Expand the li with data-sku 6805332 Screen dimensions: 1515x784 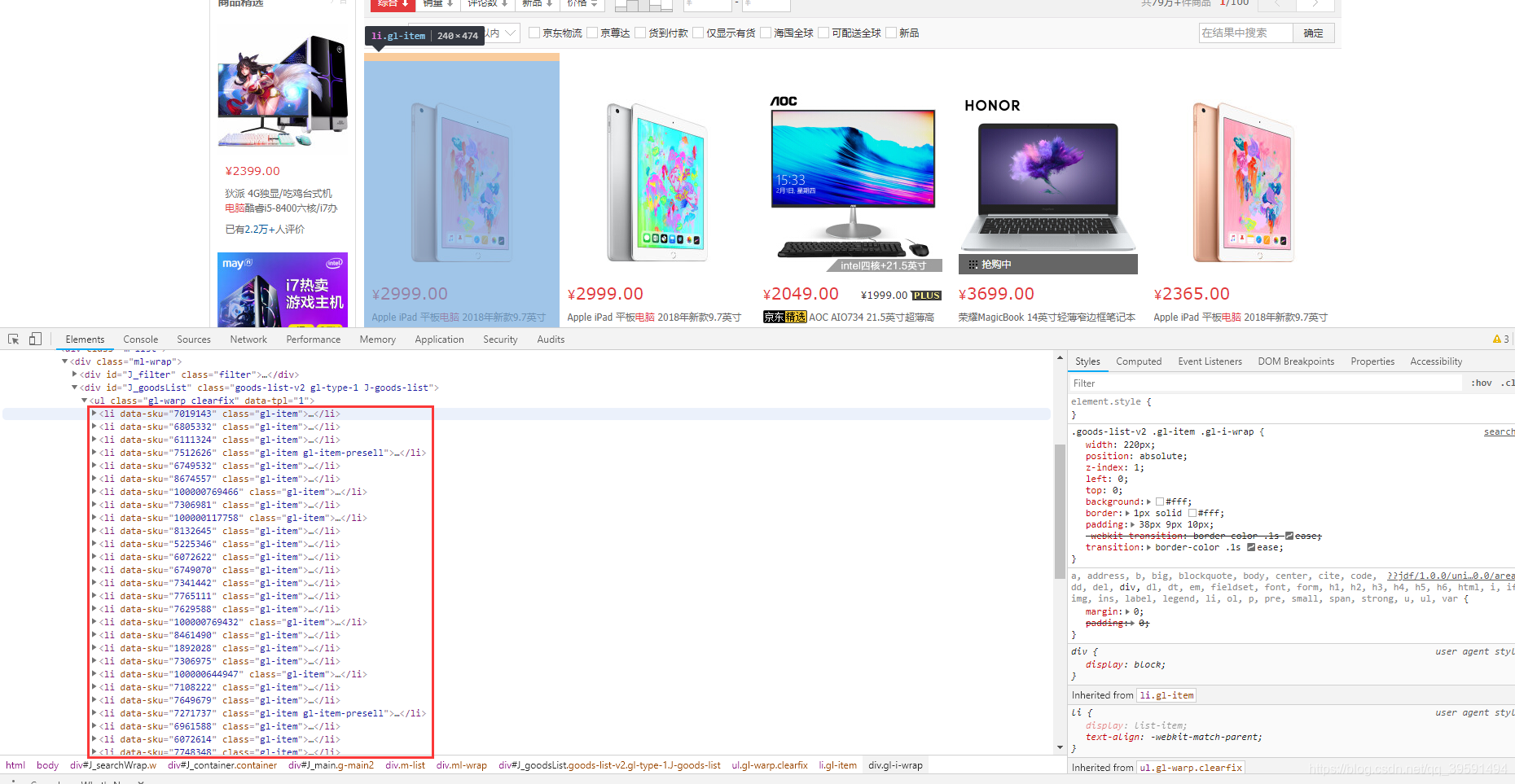pos(94,427)
